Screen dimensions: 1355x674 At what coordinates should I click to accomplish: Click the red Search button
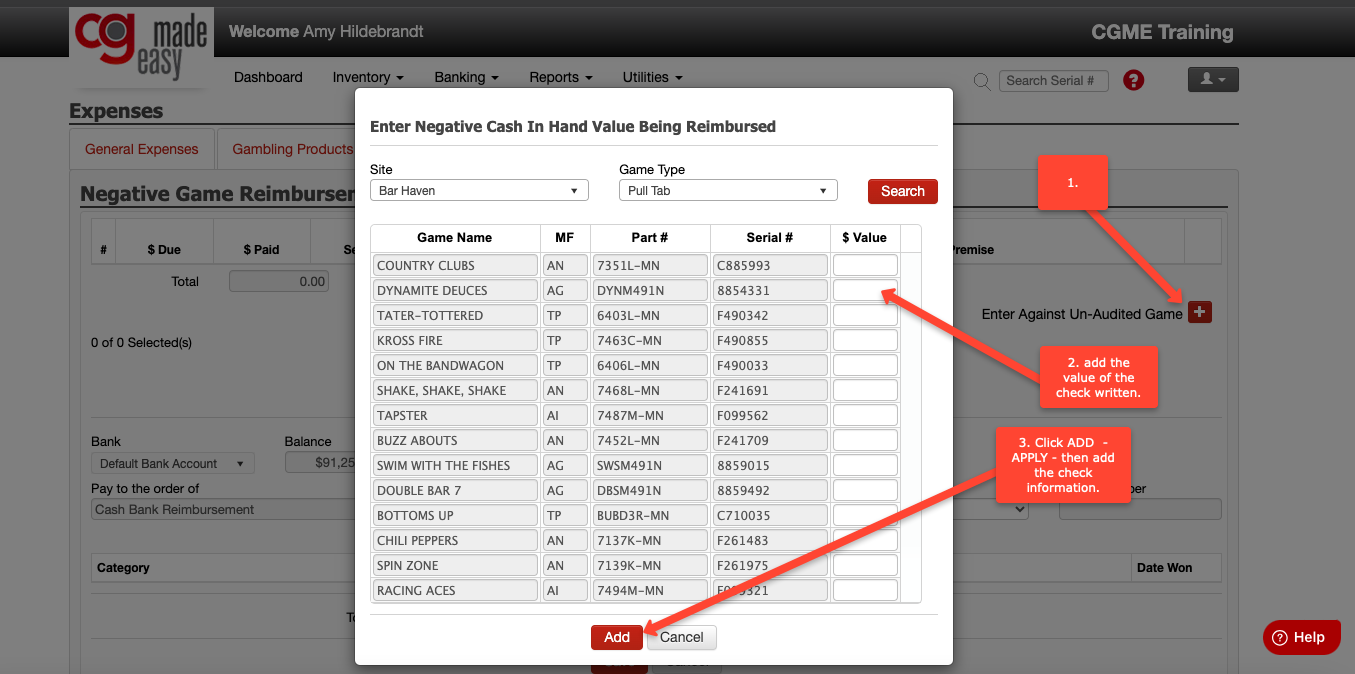point(903,191)
